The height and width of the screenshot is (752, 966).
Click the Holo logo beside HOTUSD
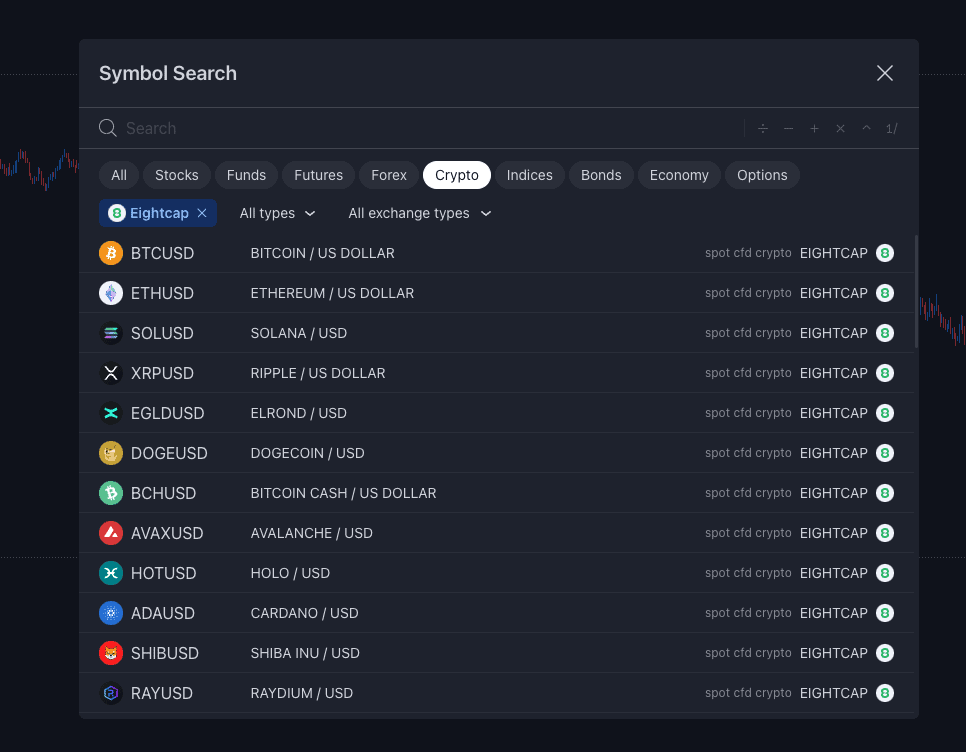pyautogui.click(x=111, y=573)
